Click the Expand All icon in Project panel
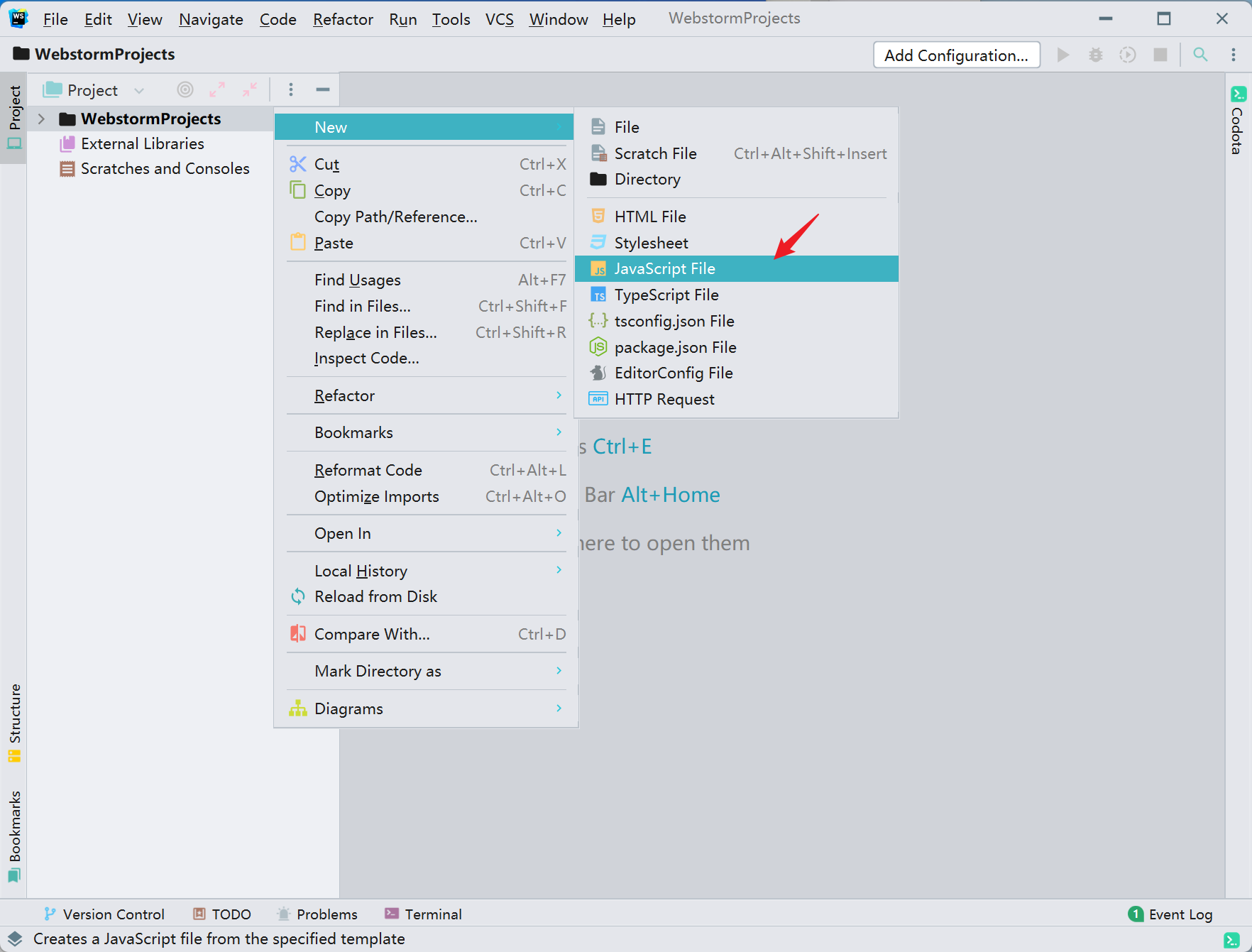The image size is (1252, 952). (217, 89)
